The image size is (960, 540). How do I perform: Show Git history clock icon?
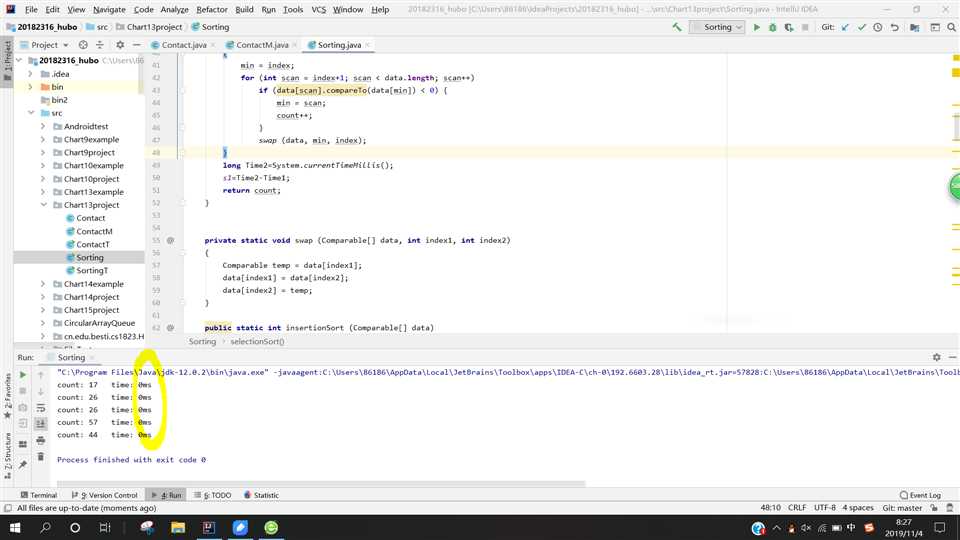click(878, 27)
